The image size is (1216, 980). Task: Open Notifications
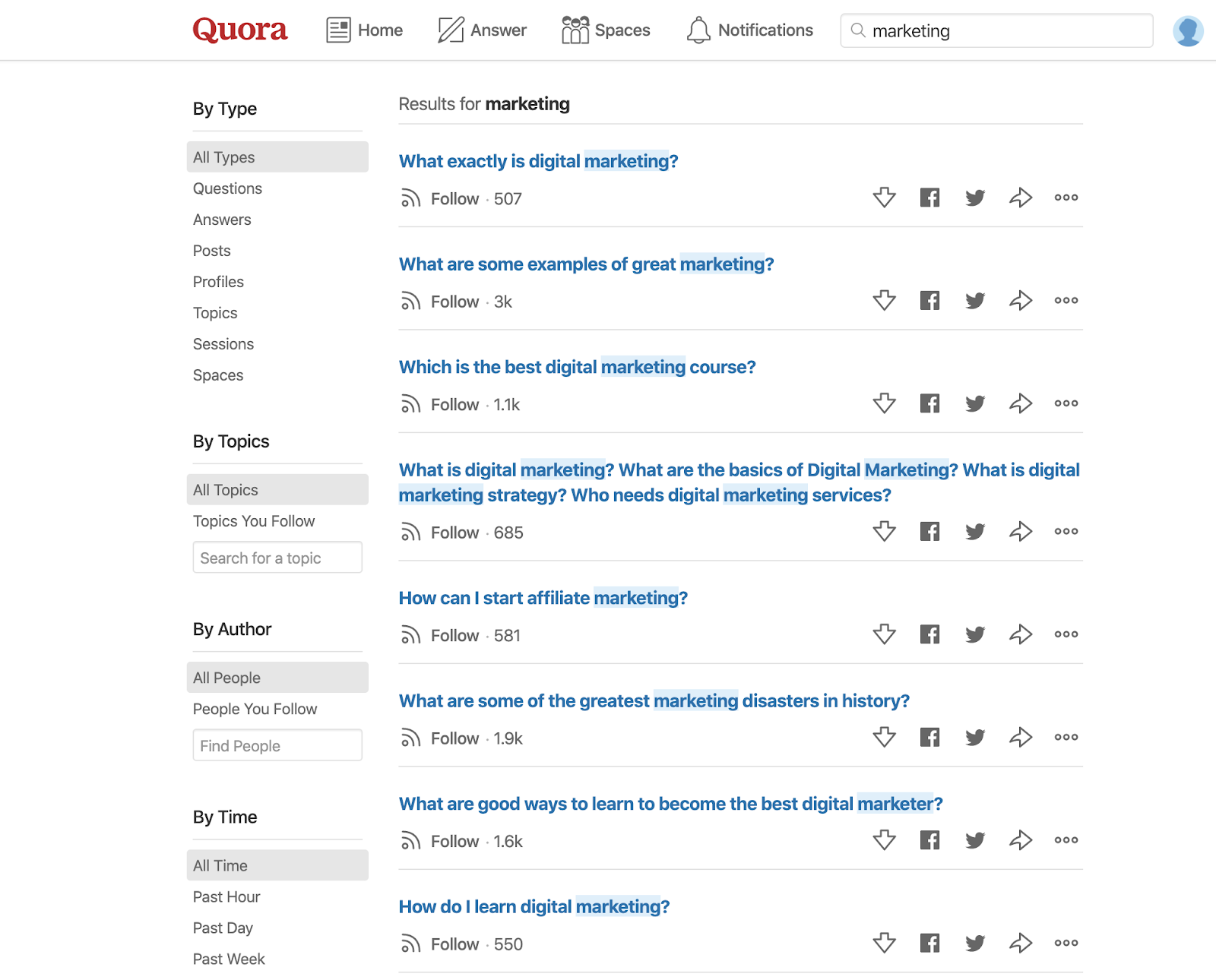pos(749,30)
